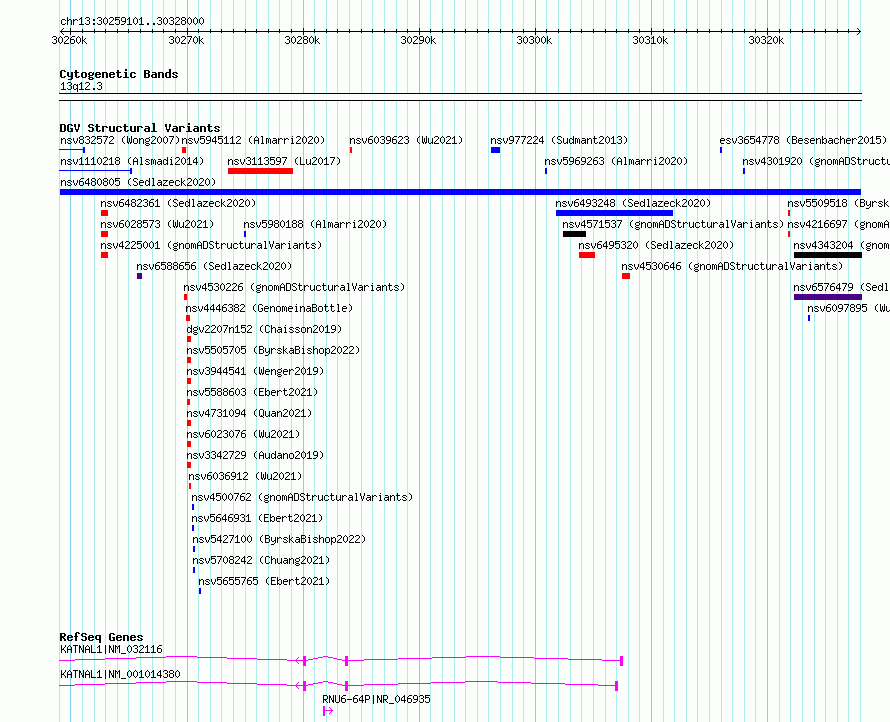
Task: Click KATNAL1|NM_001014380 gene label
Action: tap(120, 674)
